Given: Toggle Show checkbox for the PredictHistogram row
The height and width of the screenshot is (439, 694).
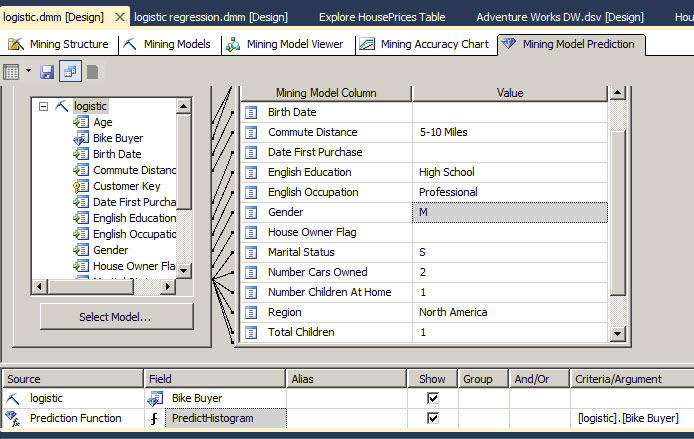Looking at the screenshot, I should [432, 418].
